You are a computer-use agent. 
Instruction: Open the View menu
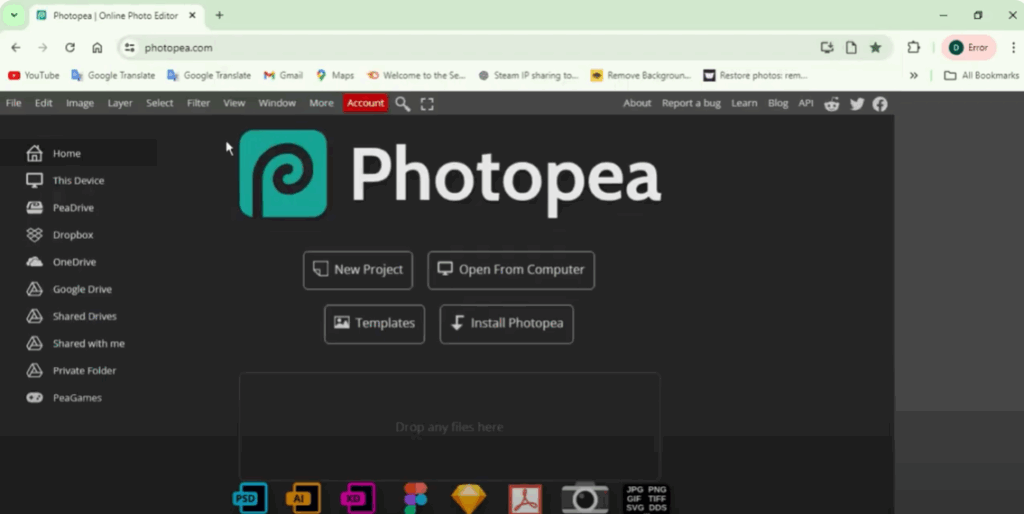pos(234,103)
